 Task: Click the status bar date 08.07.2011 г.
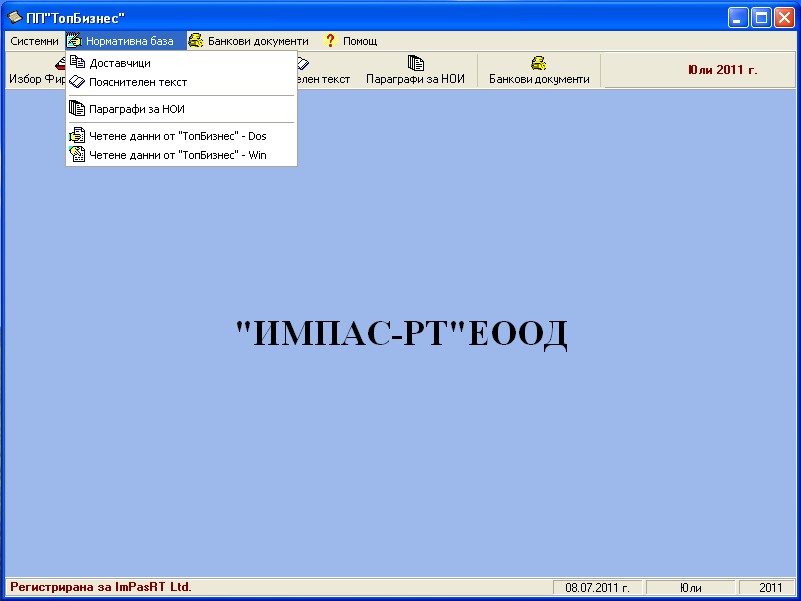597,588
